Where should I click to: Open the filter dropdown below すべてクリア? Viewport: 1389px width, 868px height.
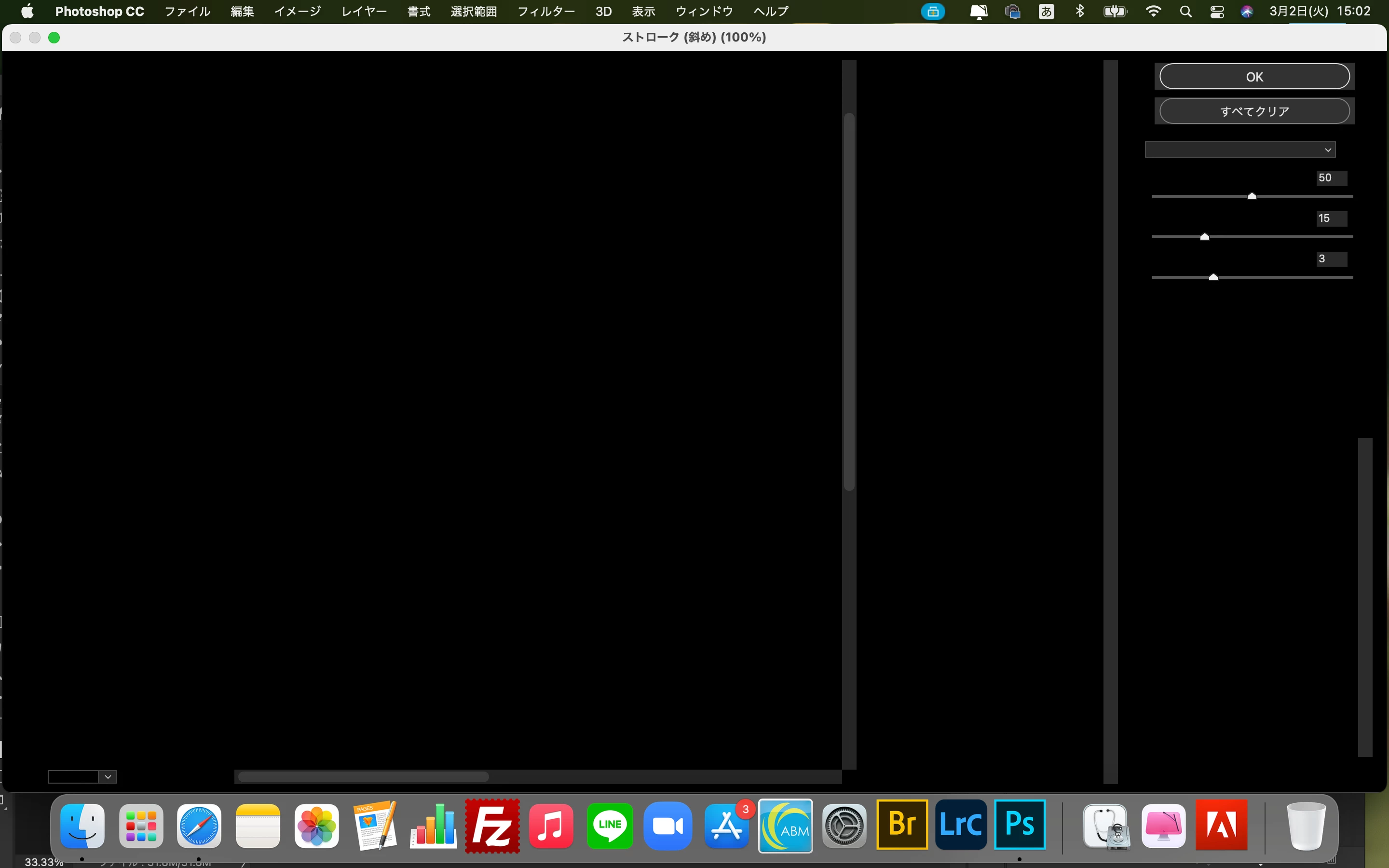tap(1240, 150)
